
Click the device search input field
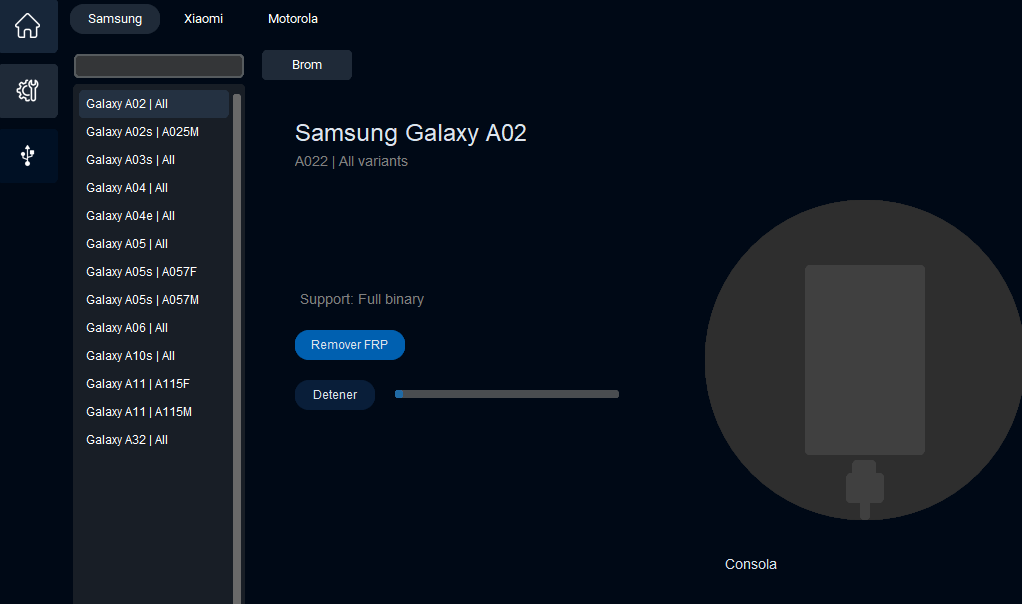159,66
